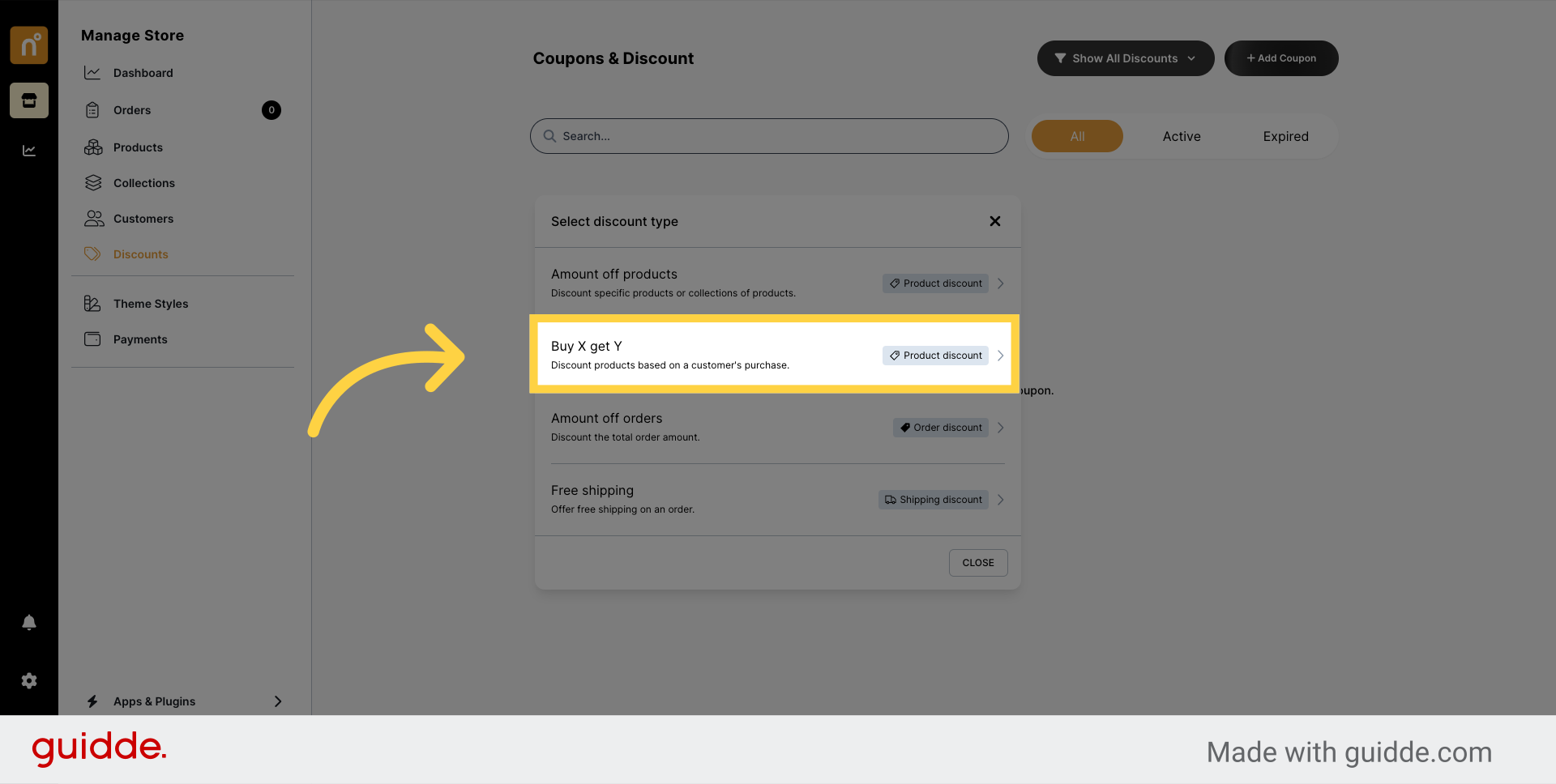
Task: Click chevron on Amount off products row
Action: click(1001, 283)
